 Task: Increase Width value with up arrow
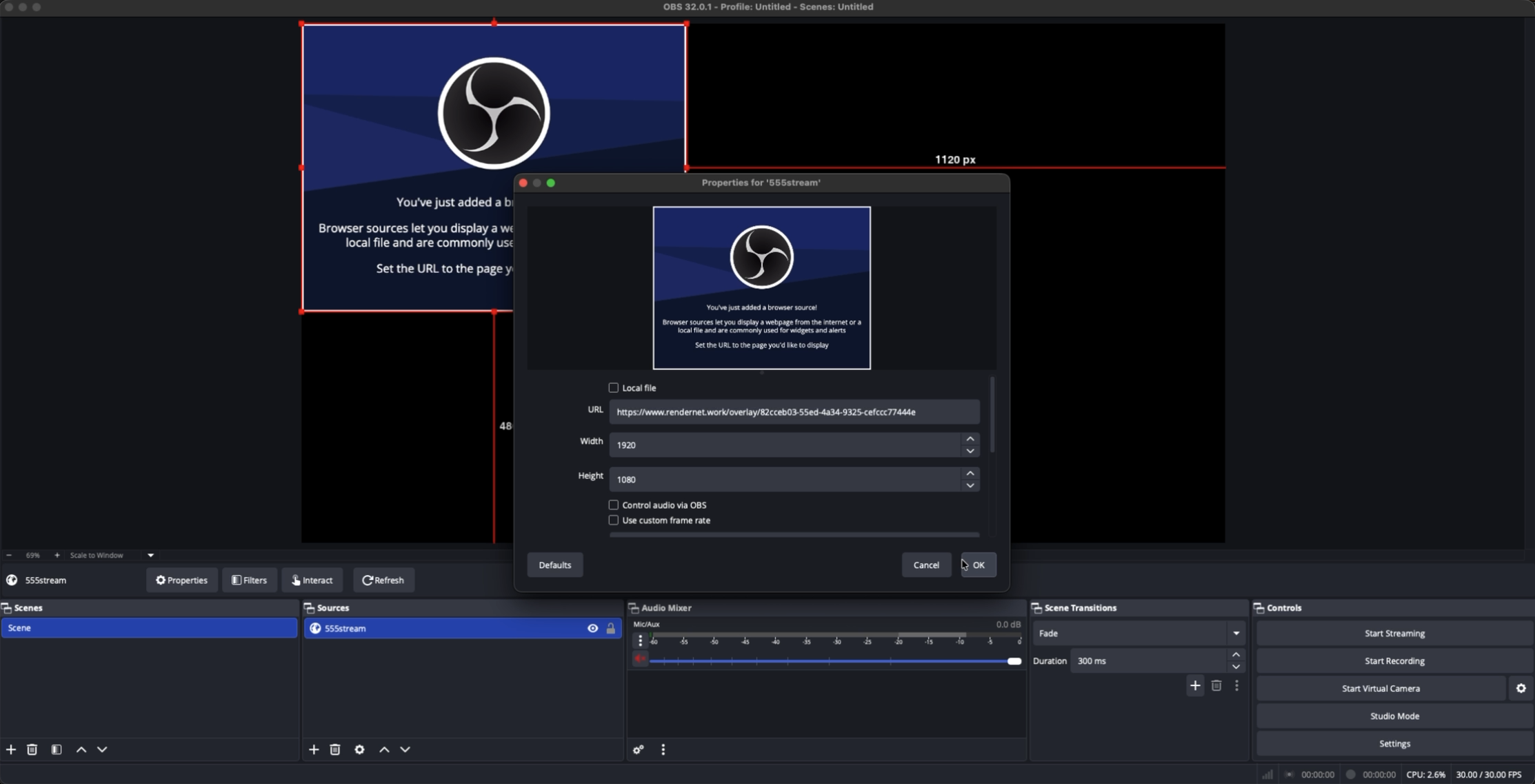pos(970,439)
